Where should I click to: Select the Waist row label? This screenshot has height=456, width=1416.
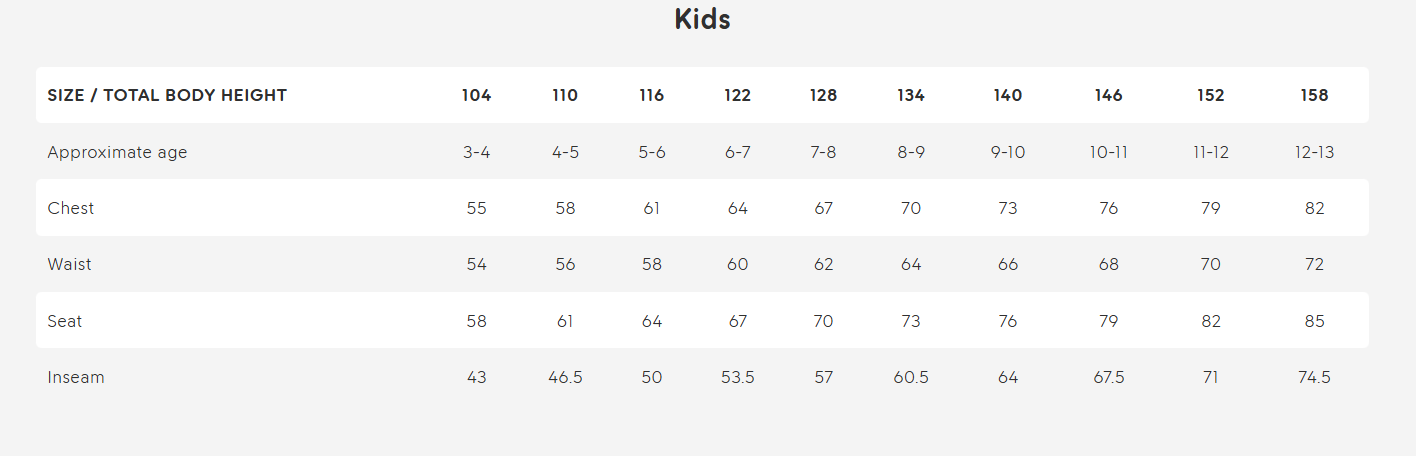69,264
